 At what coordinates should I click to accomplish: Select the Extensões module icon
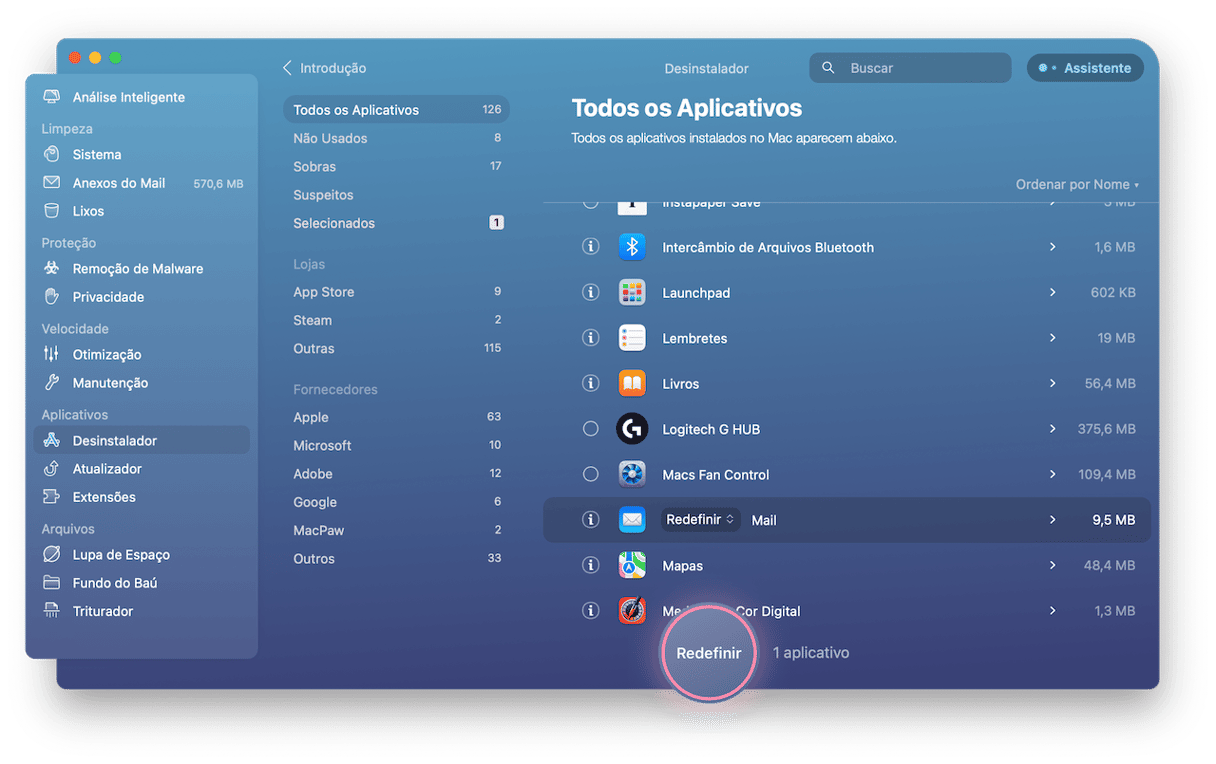tap(52, 497)
